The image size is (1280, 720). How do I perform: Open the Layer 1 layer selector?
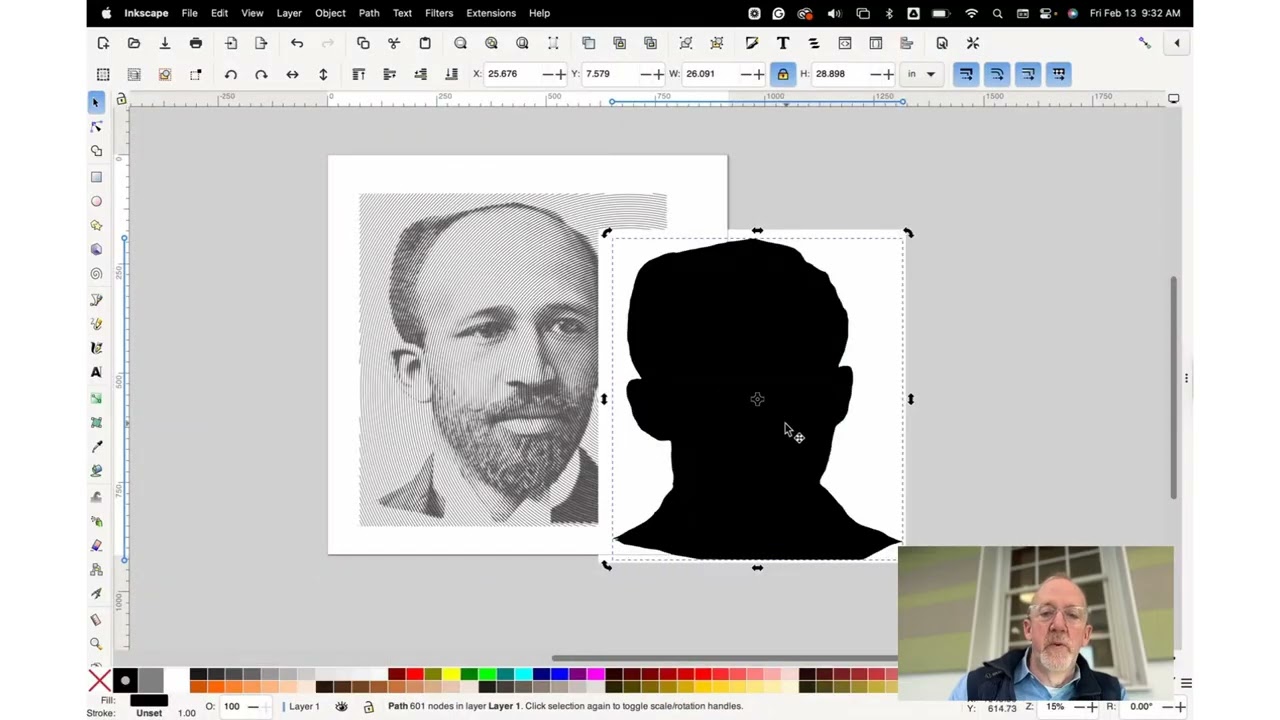pos(304,707)
